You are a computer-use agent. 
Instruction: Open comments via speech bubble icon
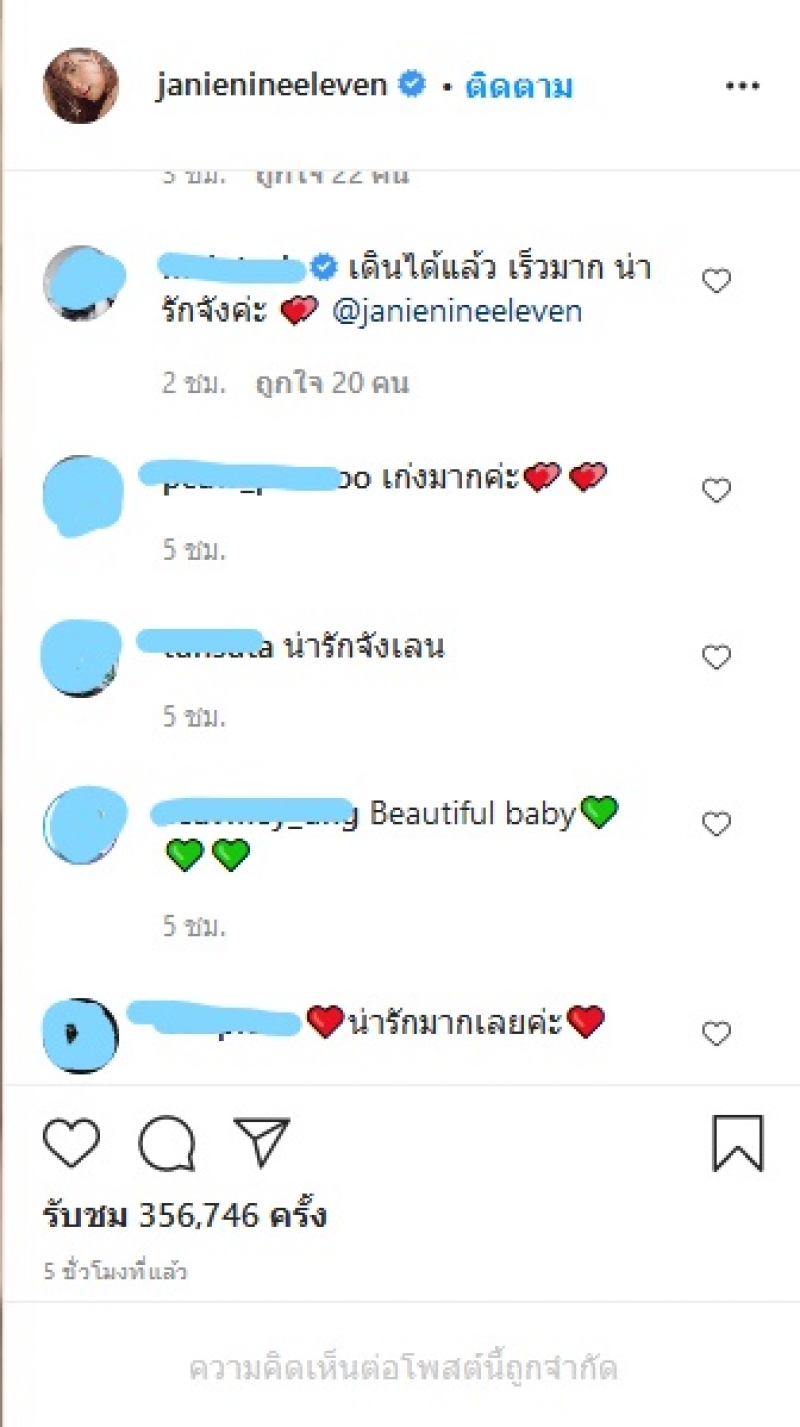click(166, 1144)
